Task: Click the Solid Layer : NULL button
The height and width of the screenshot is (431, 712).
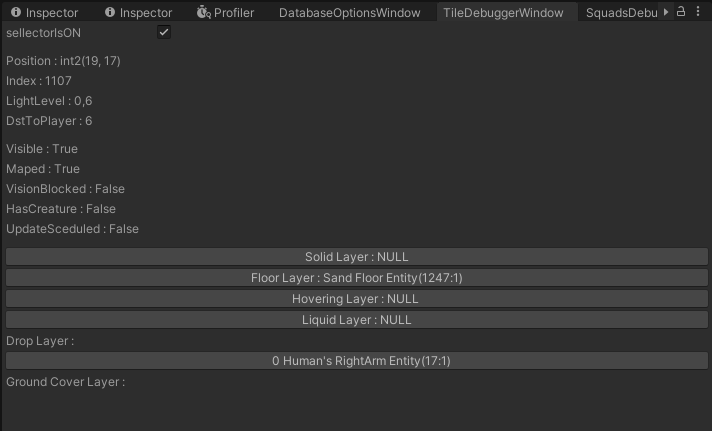Action: tap(356, 257)
